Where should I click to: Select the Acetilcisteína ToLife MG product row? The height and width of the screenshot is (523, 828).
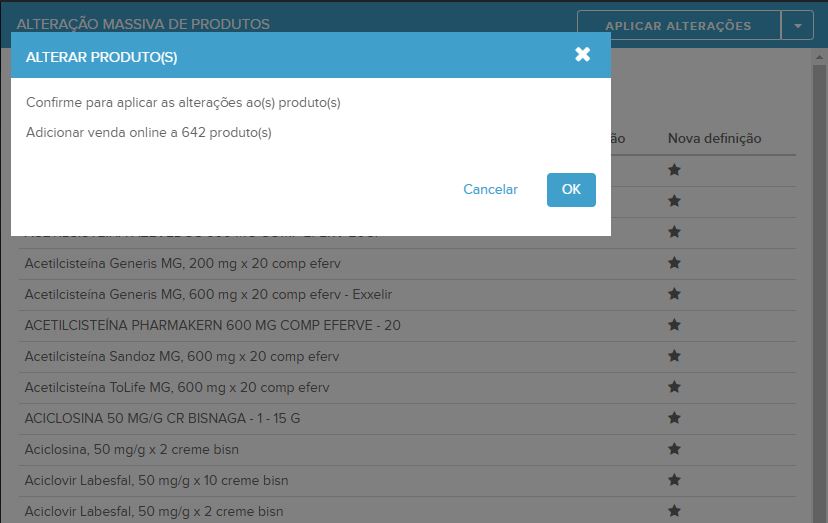(176, 388)
